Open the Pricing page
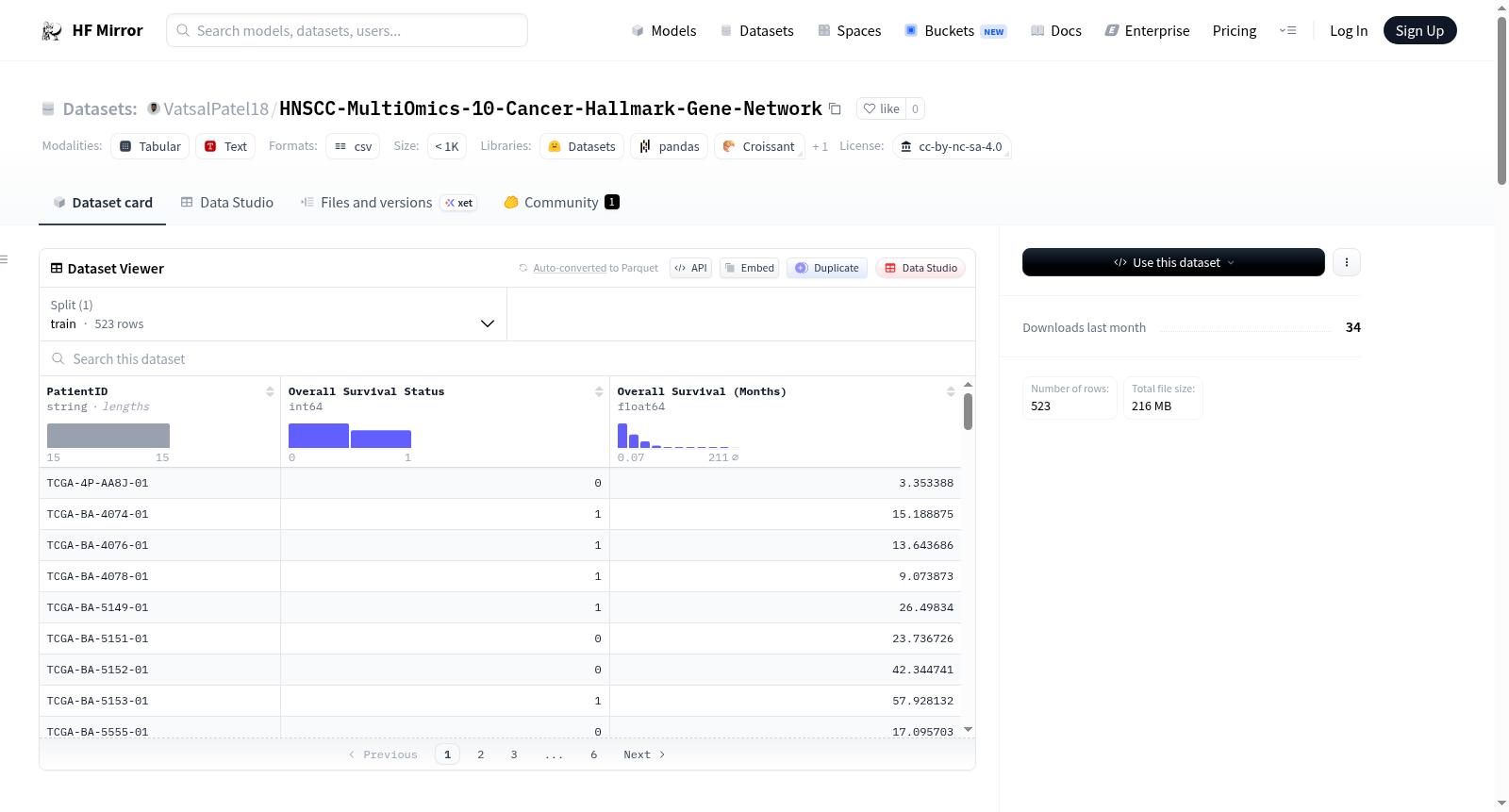This screenshot has width=1509, height=812. coord(1235,31)
